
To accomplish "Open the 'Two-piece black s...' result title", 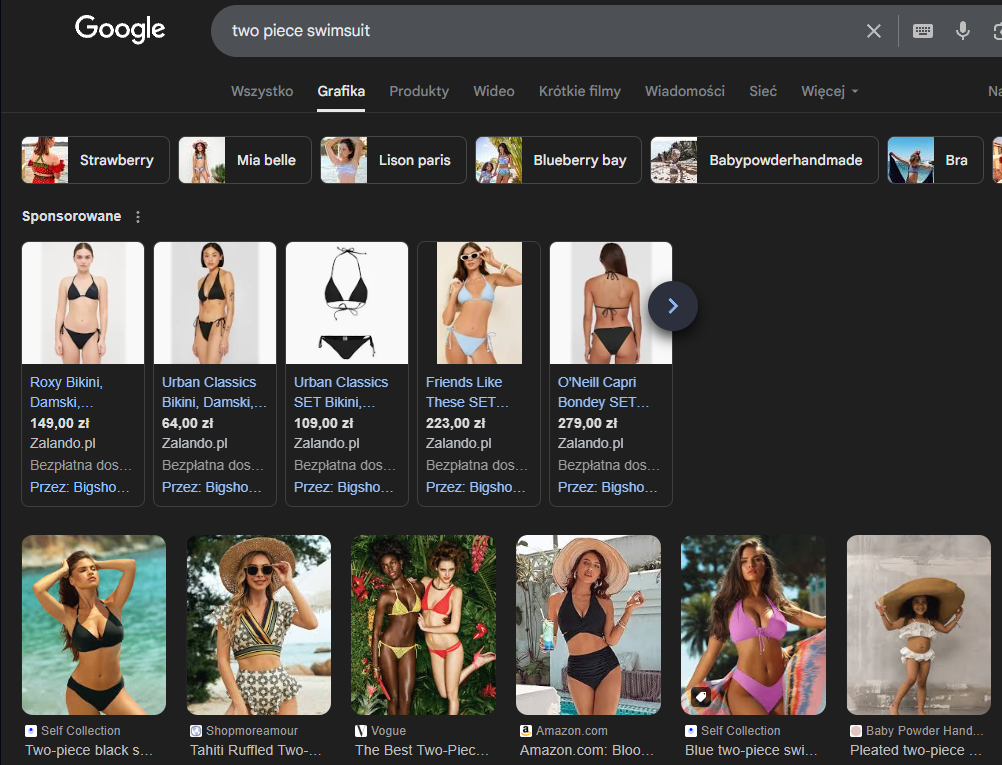I will pos(89,750).
